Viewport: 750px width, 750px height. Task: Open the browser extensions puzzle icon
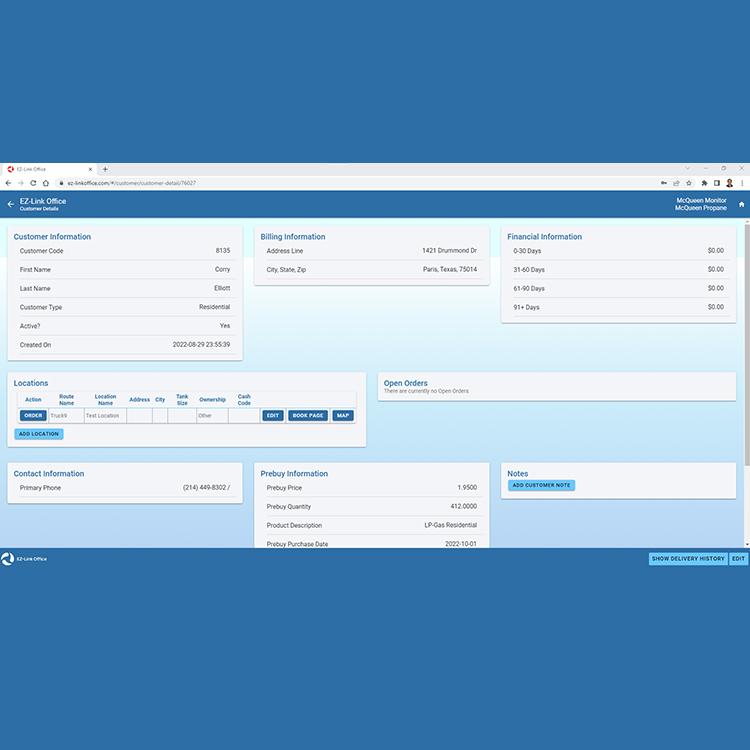click(x=704, y=183)
